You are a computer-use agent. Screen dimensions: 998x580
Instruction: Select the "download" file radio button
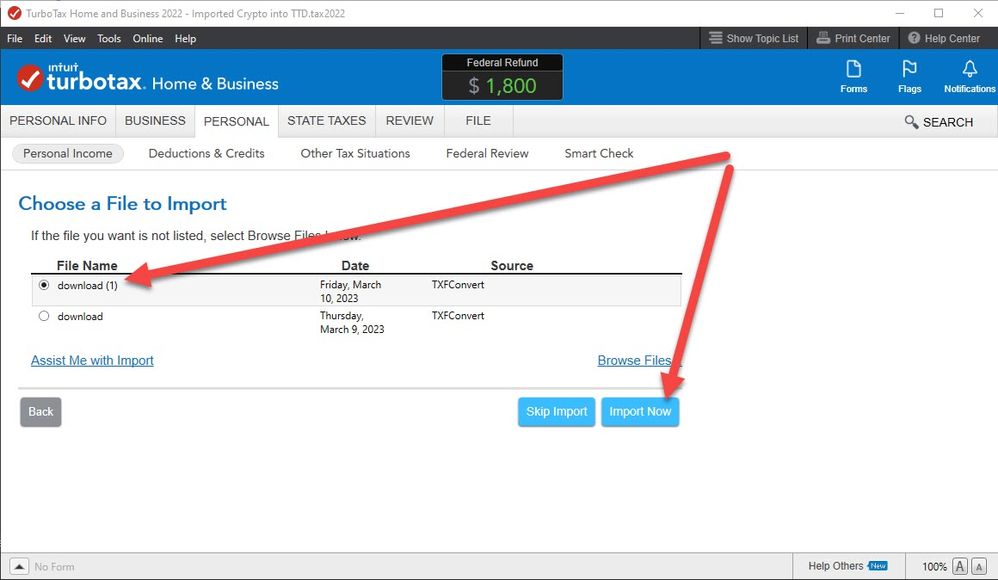44,316
